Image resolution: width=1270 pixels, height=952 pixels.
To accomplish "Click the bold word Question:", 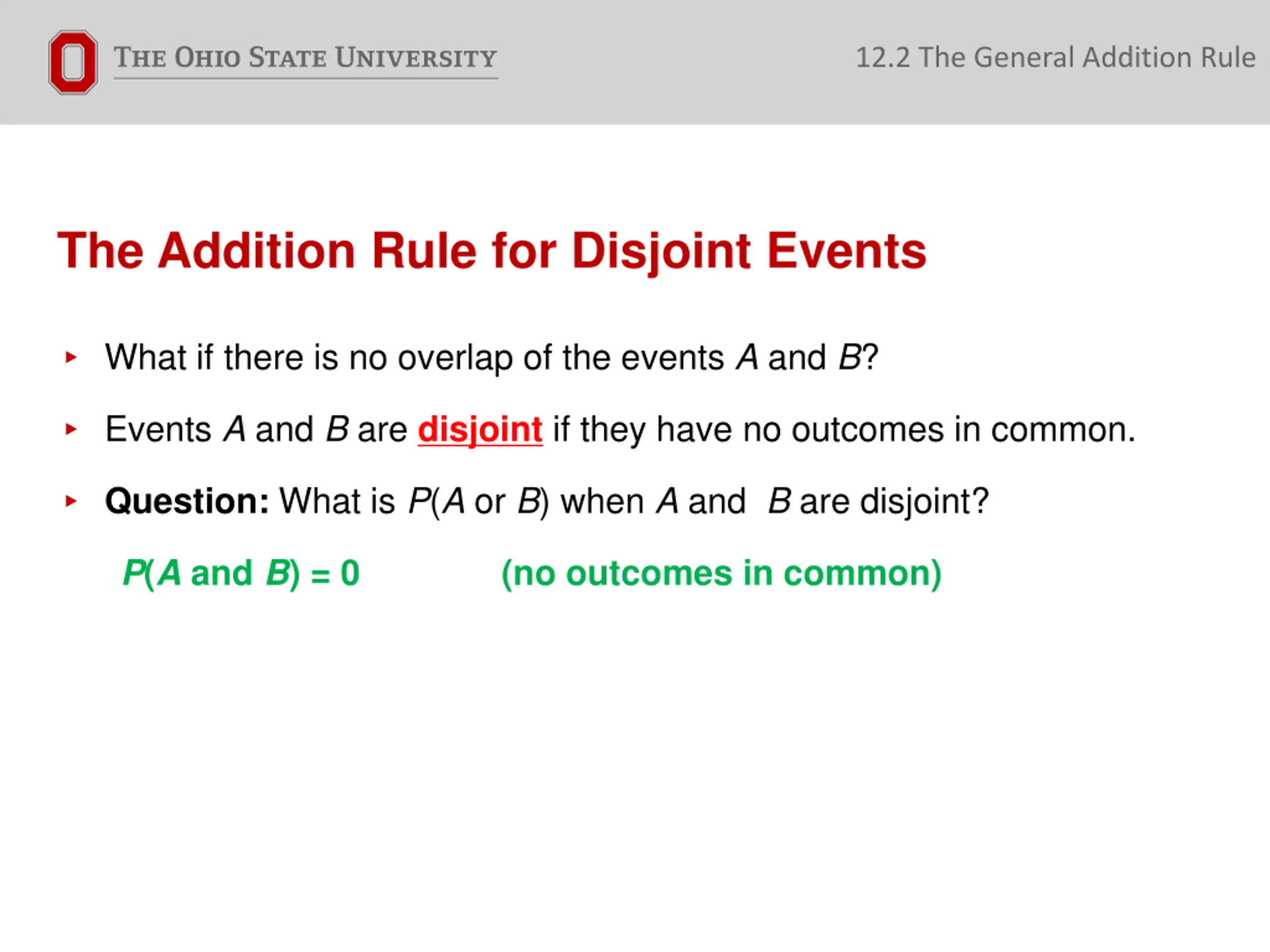I will pos(187,502).
